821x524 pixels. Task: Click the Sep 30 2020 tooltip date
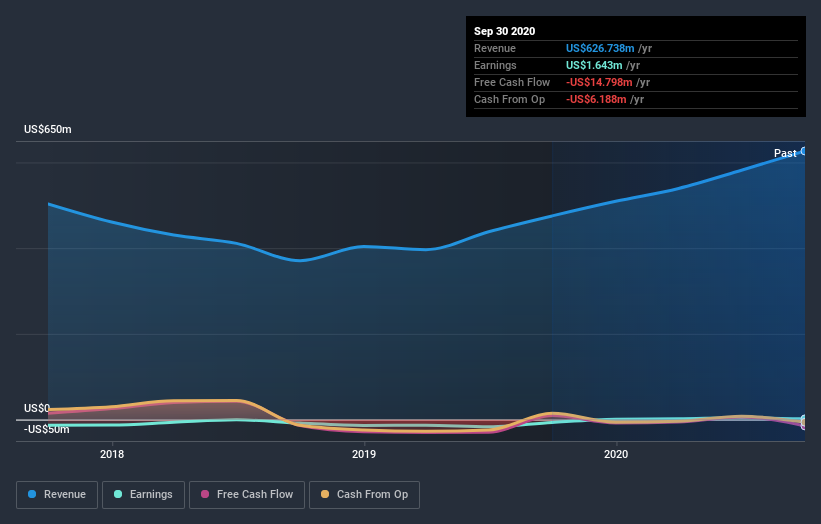[x=505, y=31]
